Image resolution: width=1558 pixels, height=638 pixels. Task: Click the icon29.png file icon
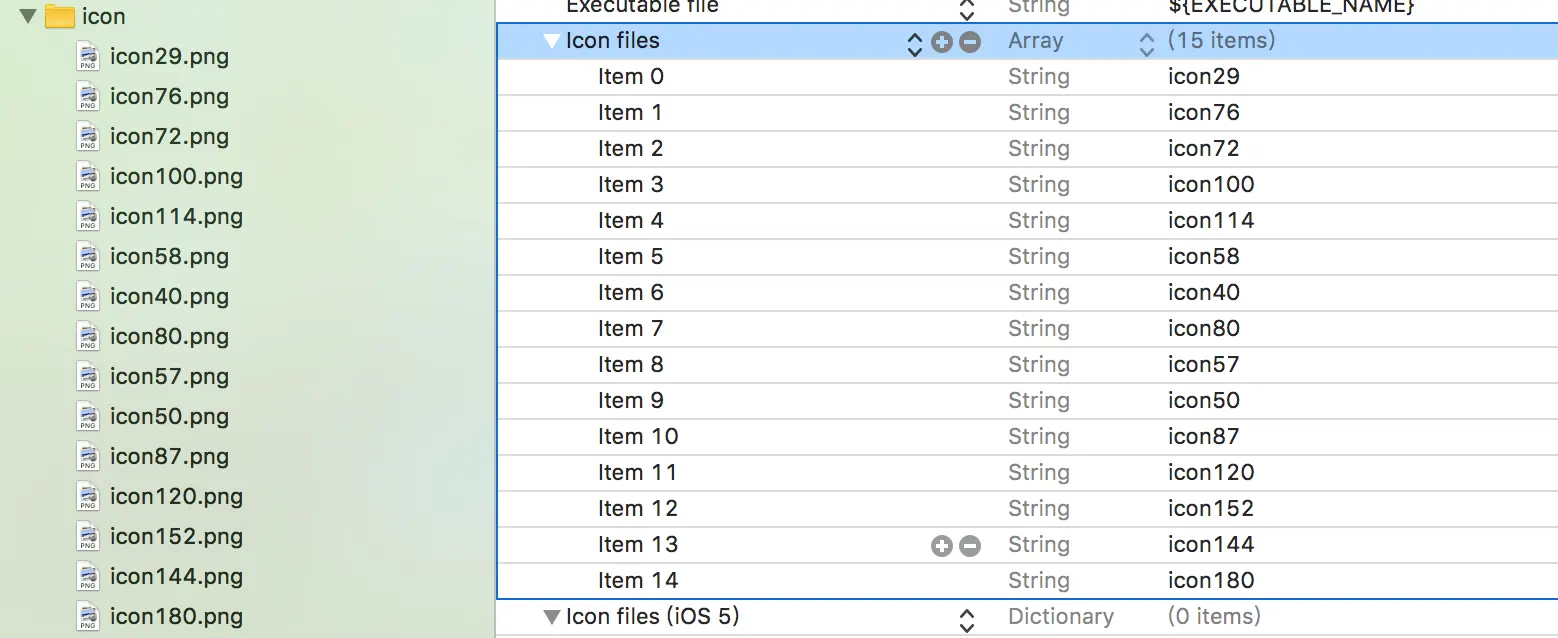(x=88, y=57)
